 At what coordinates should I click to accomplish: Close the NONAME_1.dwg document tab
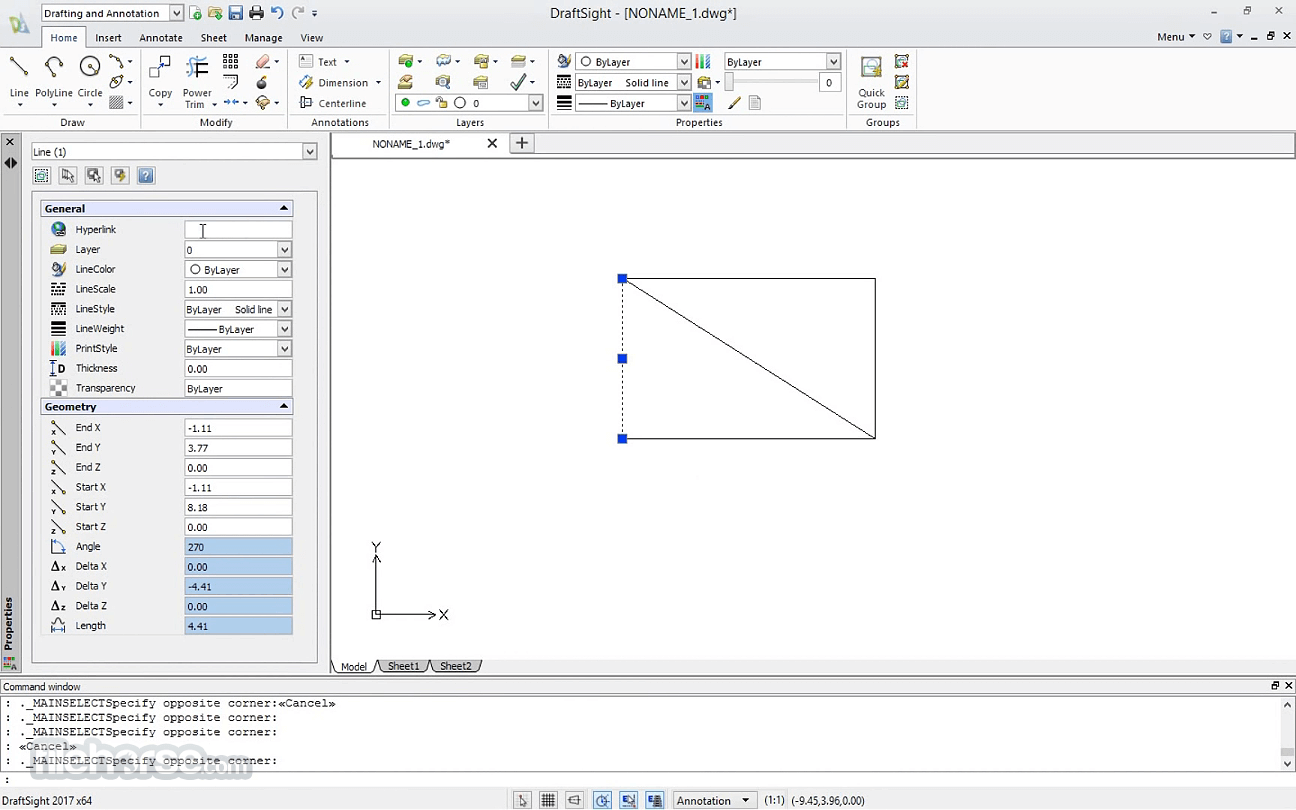(x=492, y=143)
